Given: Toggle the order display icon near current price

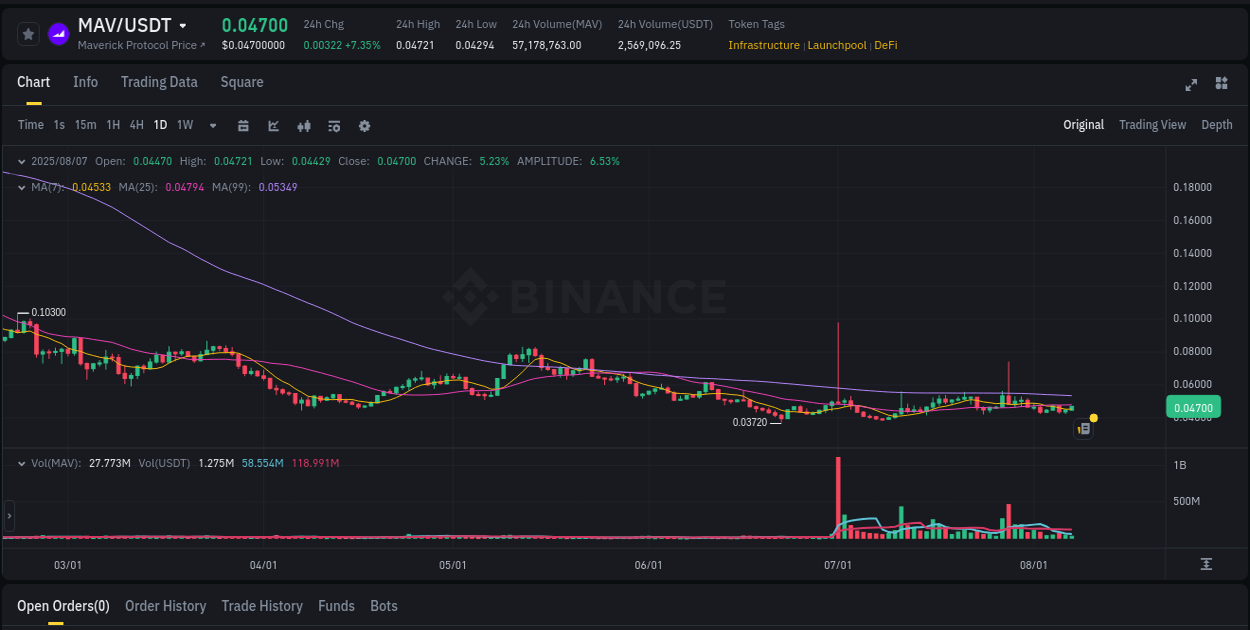Looking at the screenshot, I should [1083, 428].
